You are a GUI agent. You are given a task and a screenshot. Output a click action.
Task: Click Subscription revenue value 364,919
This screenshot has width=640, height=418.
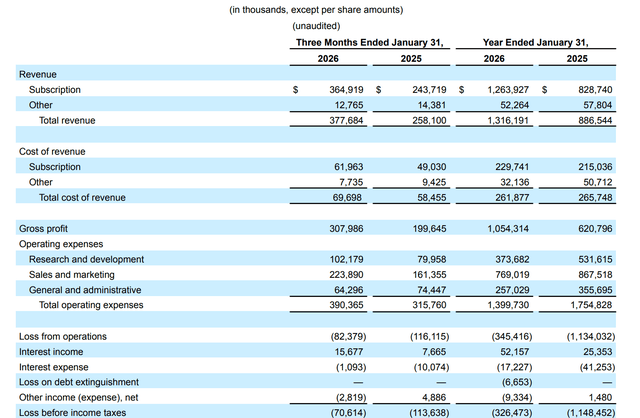tap(346, 90)
